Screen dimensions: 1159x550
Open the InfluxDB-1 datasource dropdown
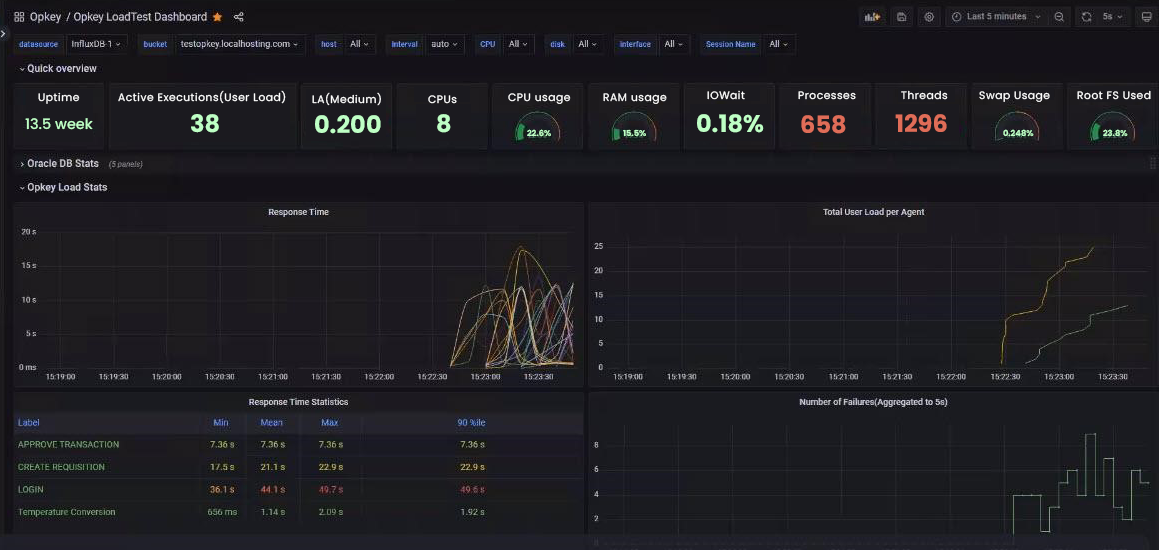[97, 44]
